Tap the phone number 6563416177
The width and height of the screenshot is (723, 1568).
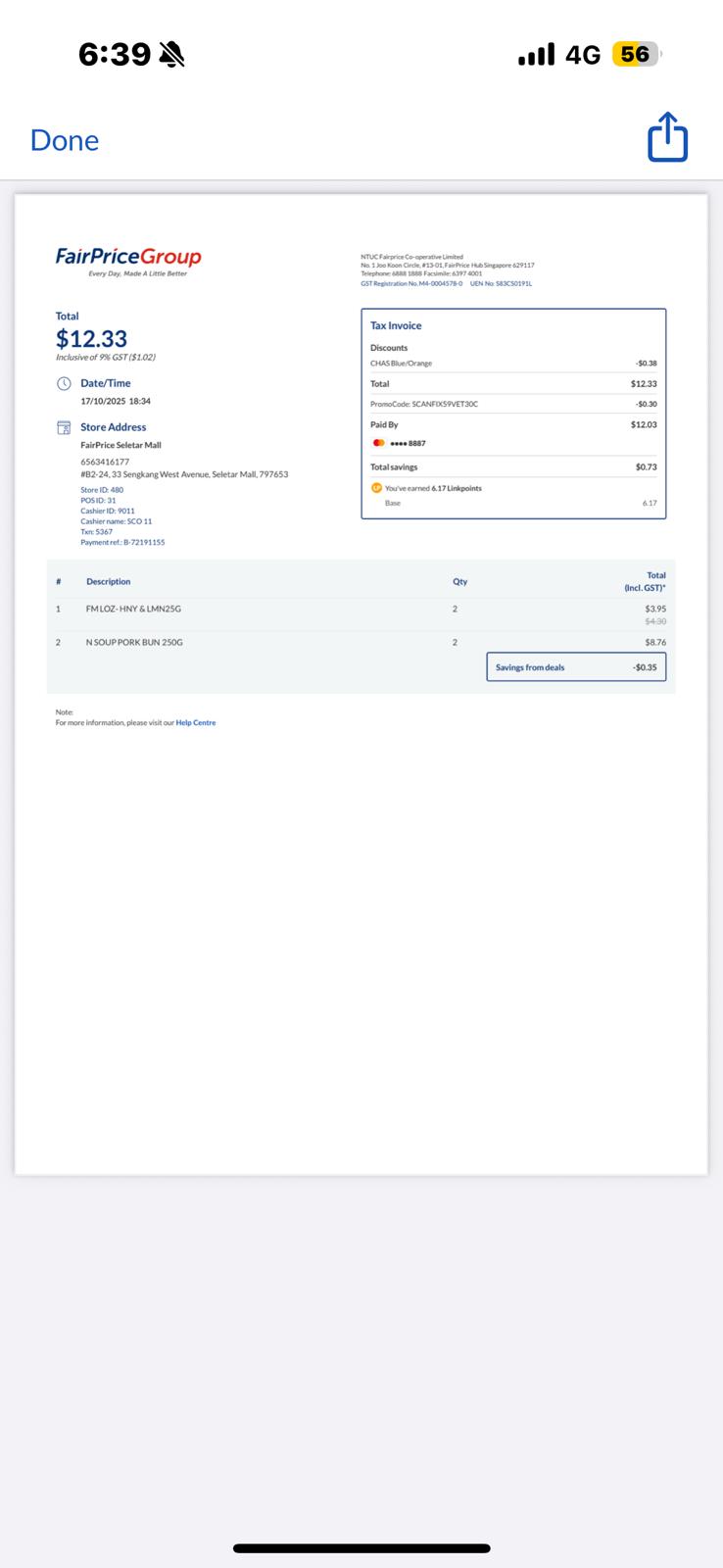pos(105,462)
